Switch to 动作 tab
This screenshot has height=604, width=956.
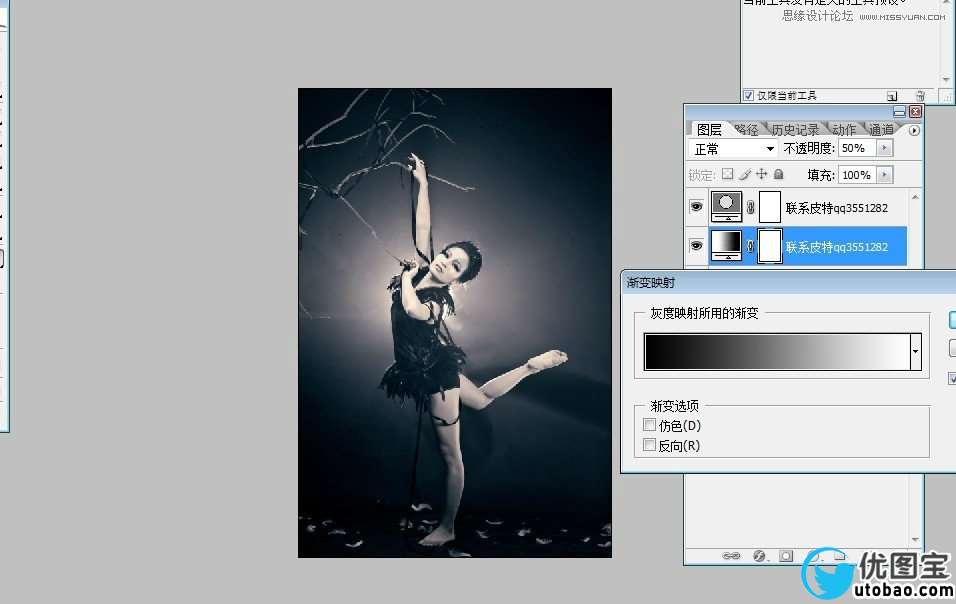(844, 130)
